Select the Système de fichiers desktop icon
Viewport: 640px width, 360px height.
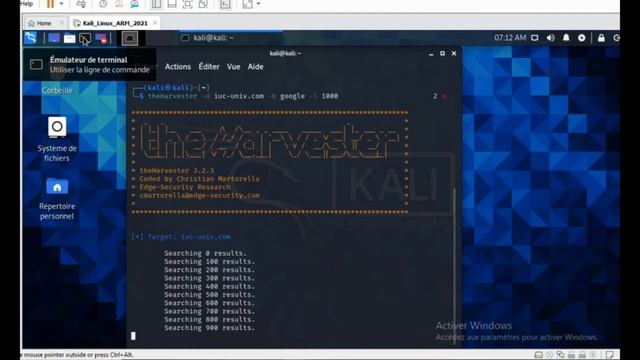click(57, 139)
